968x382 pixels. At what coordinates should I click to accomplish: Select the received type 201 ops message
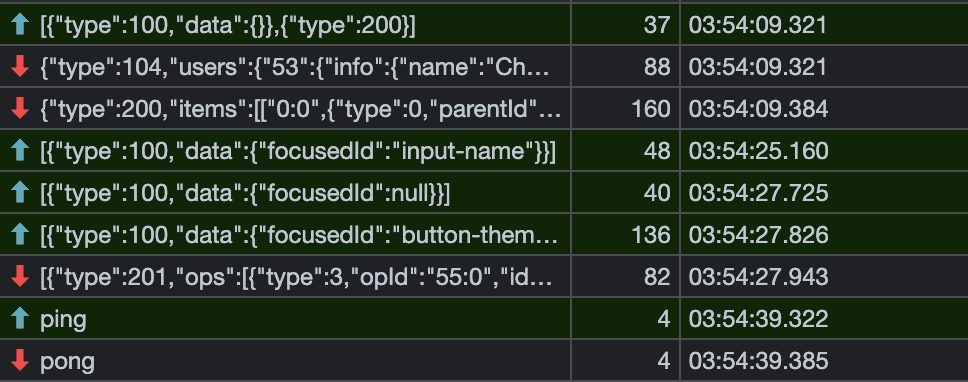(x=484, y=276)
